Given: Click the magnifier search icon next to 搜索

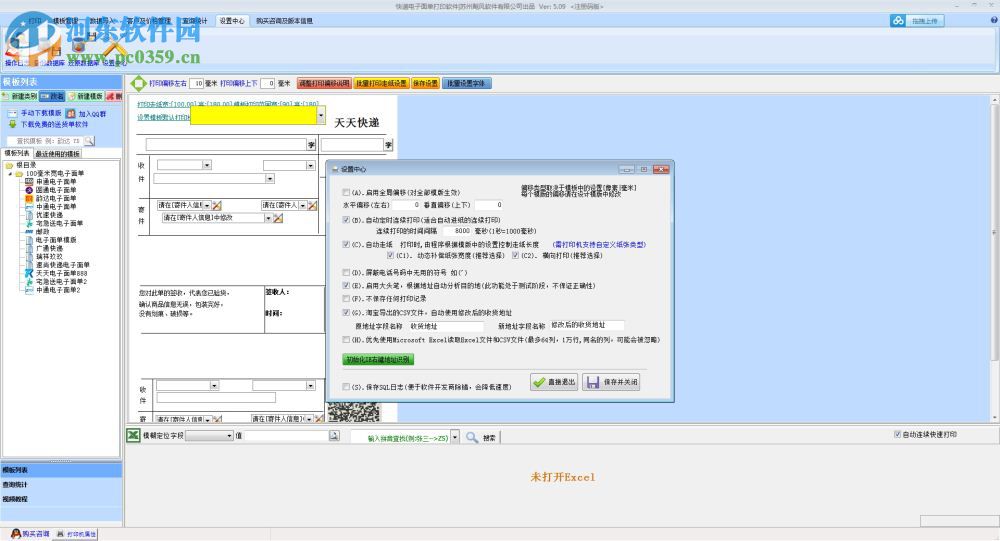Looking at the screenshot, I should [x=472, y=437].
